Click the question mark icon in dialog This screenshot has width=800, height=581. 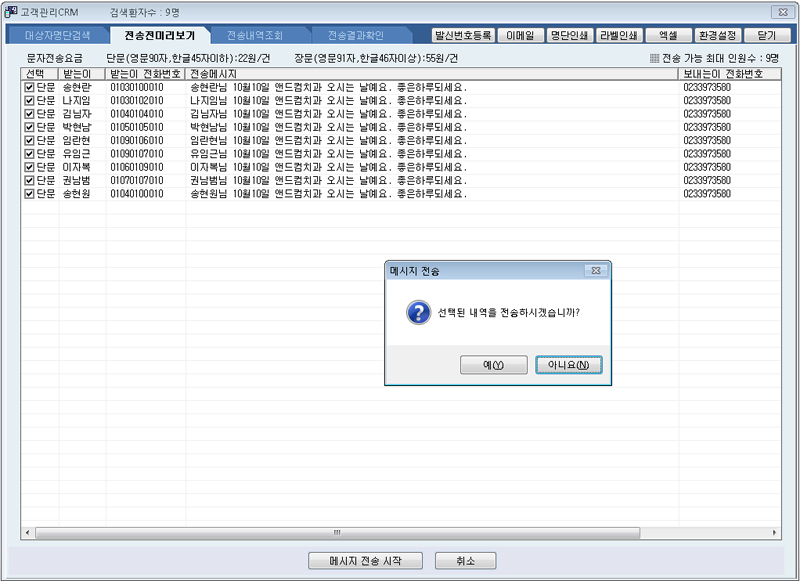coord(418,312)
